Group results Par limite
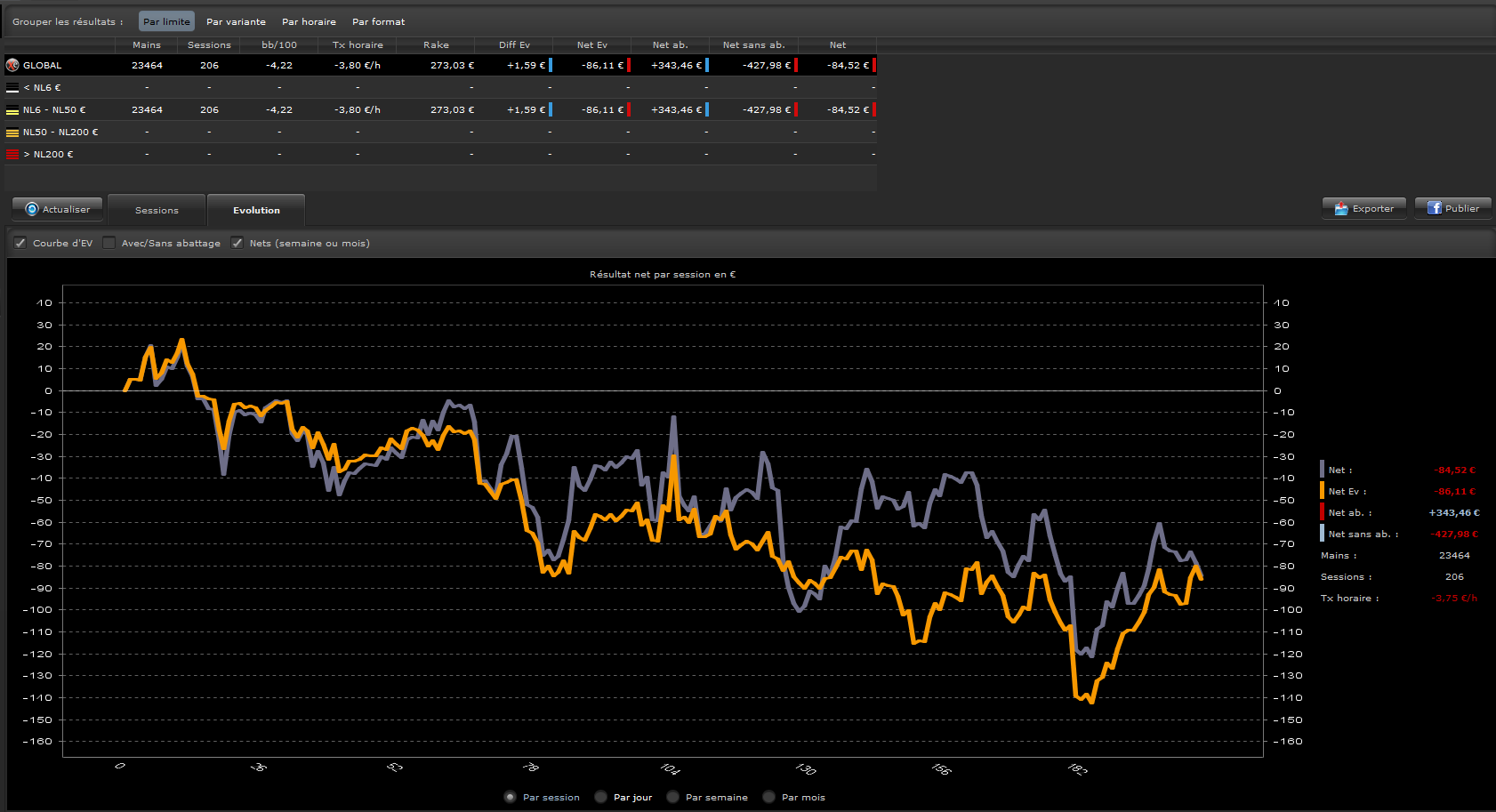The image size is (1496, 812). tap(166, 21)
